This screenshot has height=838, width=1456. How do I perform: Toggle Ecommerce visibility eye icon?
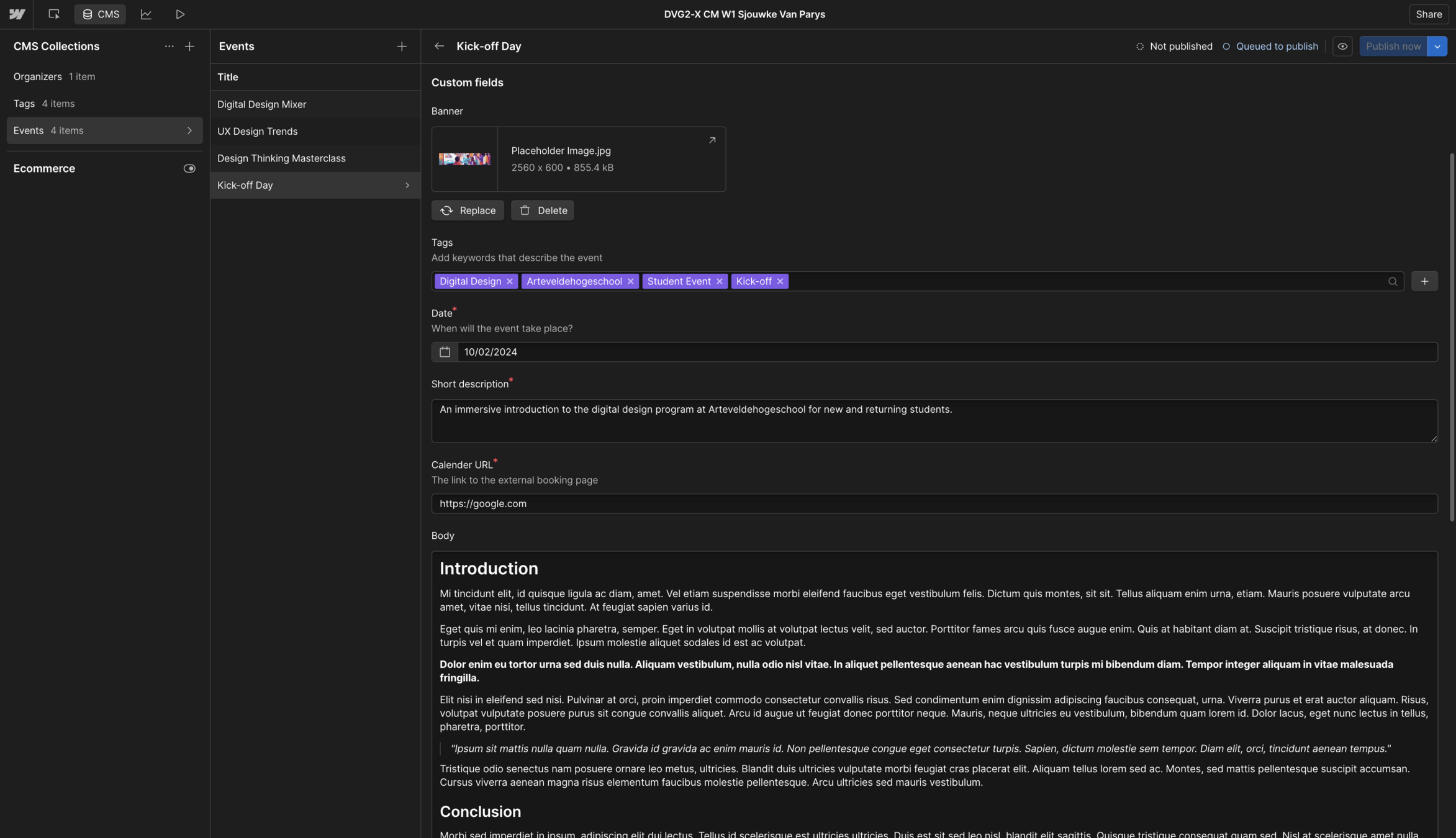(189, 169)
